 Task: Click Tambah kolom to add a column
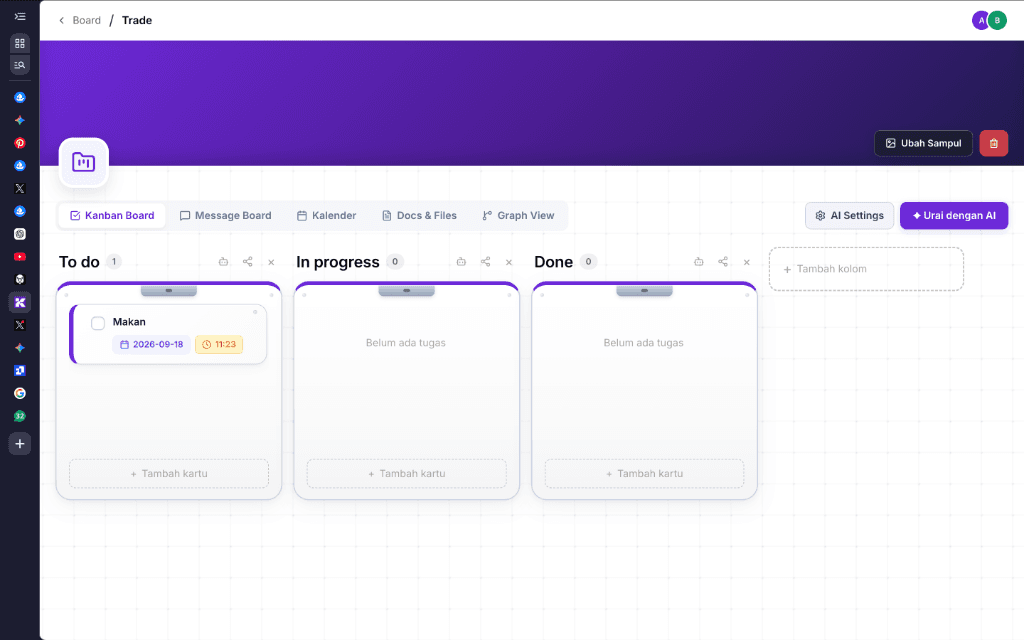coord(866,269)
